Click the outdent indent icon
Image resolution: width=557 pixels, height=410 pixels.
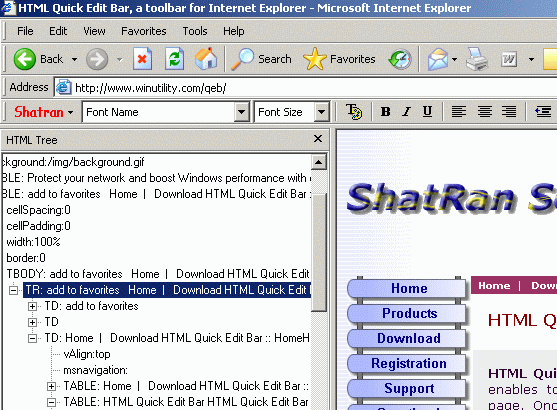pos(543,112)
